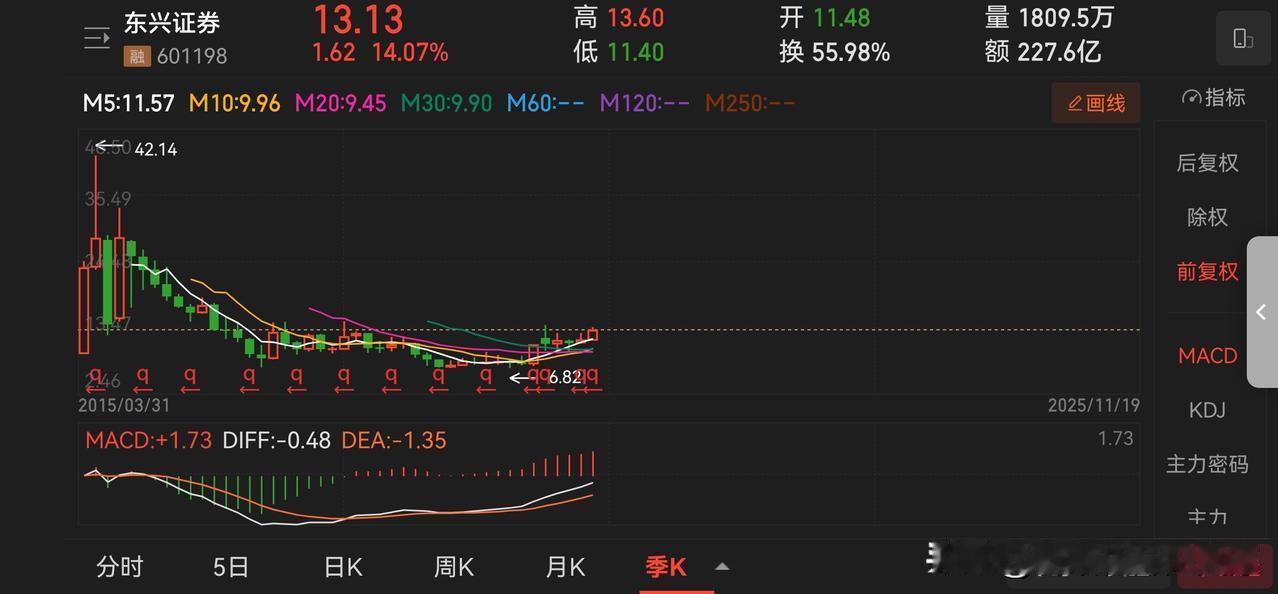Tap the 额 227.6亿 amount value

pyautogui.click(x=1042, y=51)
